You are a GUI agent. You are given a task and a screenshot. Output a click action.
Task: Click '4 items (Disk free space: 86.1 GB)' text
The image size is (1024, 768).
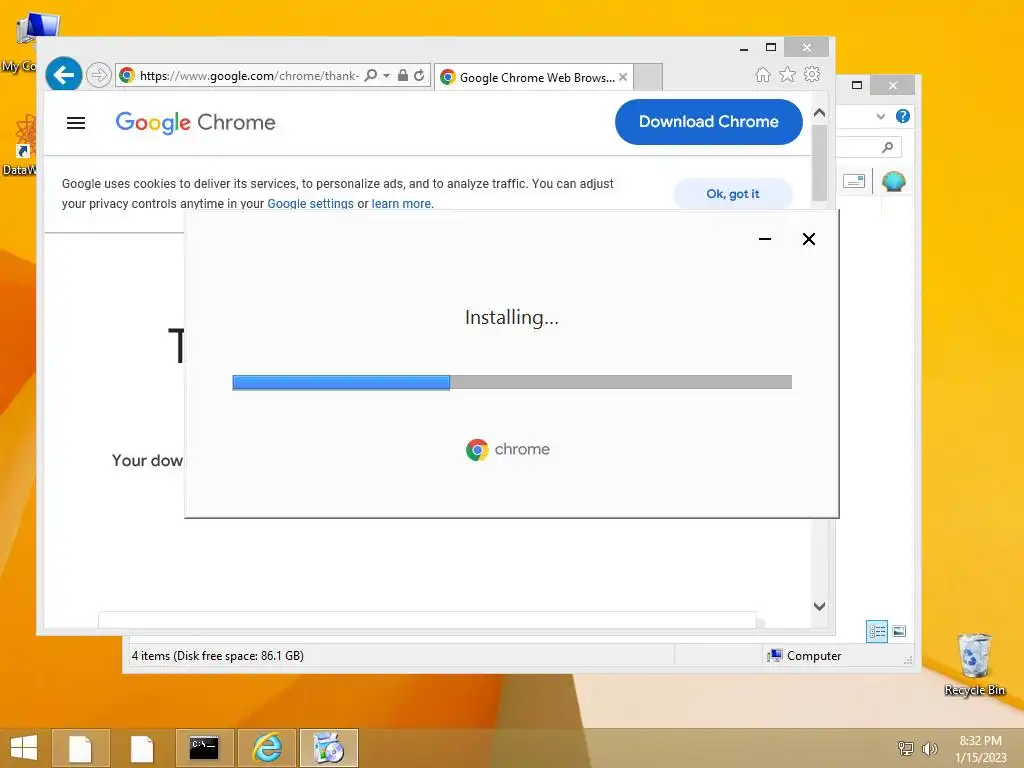pos(217,656)
